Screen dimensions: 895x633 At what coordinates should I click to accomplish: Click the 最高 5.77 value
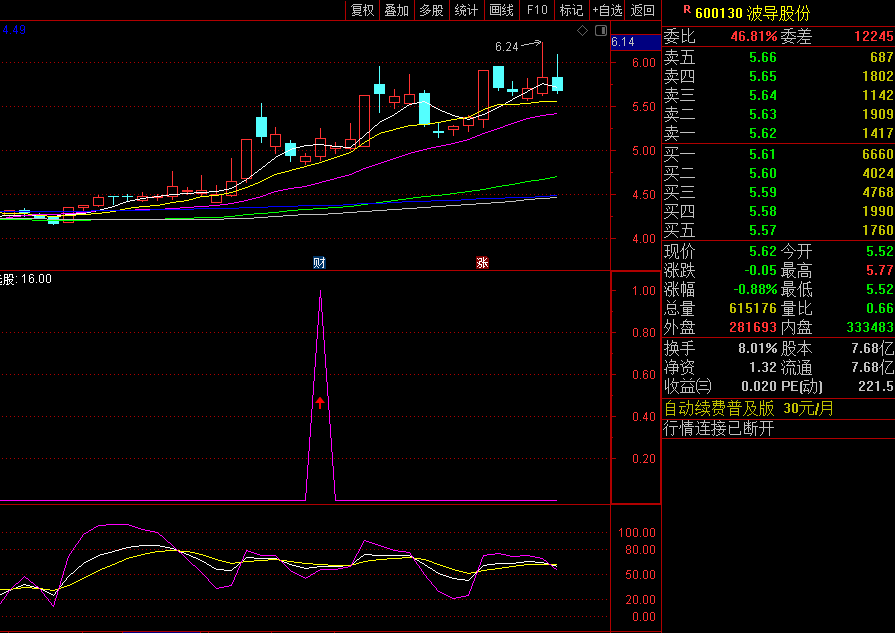[x=880, y=271]
